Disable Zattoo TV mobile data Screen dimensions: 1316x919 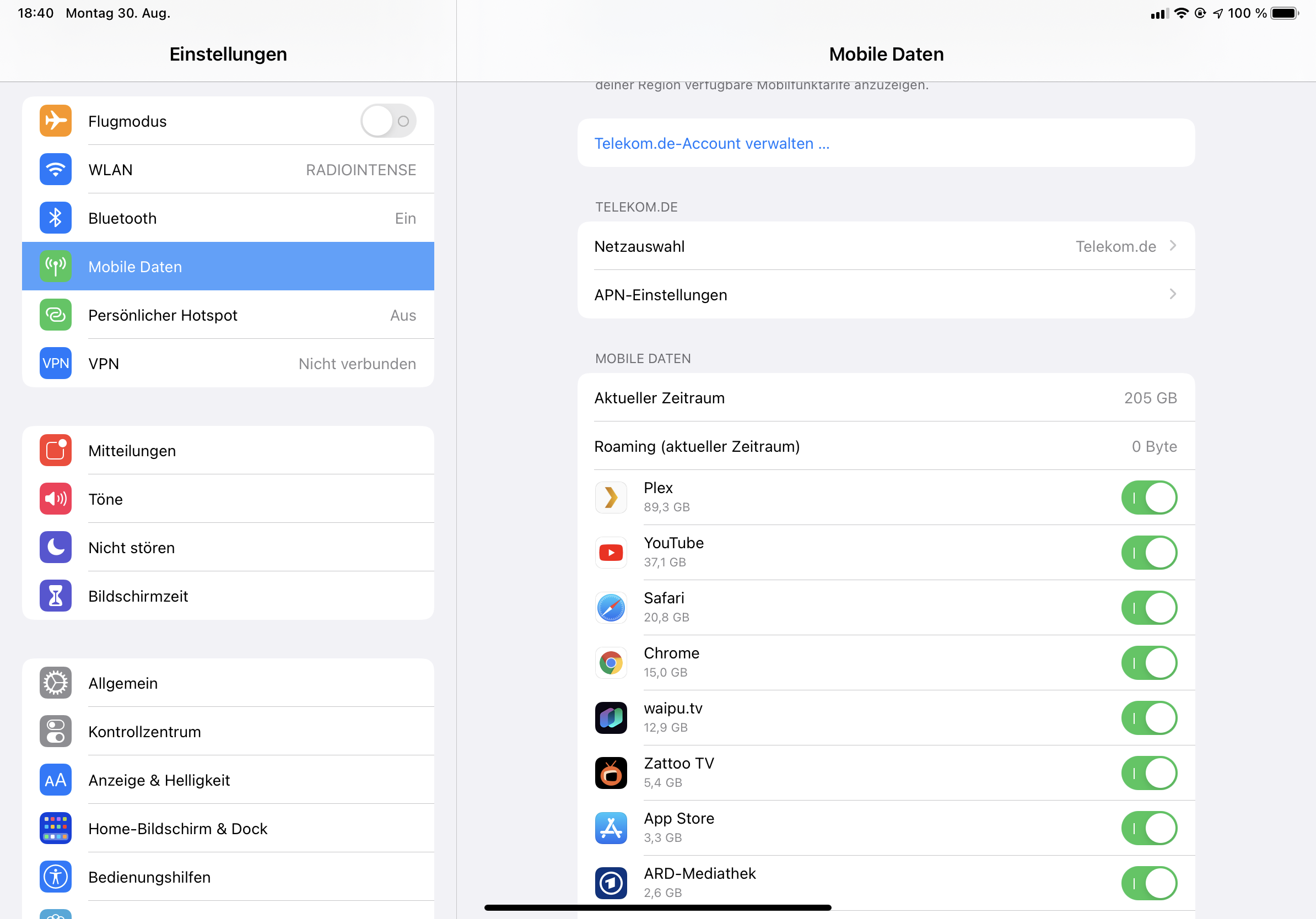1149,773
